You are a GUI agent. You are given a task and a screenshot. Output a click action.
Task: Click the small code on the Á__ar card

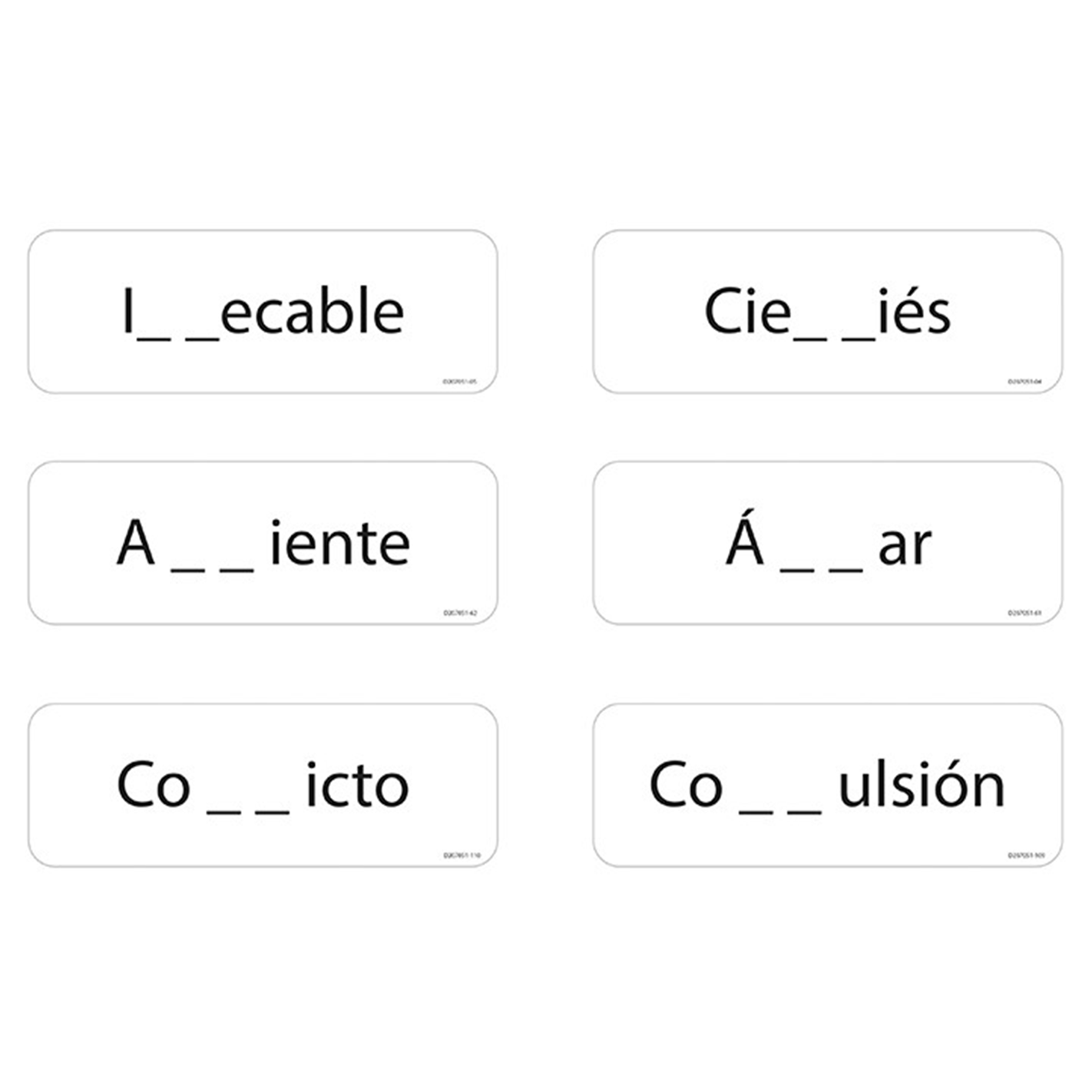[x=1024, y=613]
